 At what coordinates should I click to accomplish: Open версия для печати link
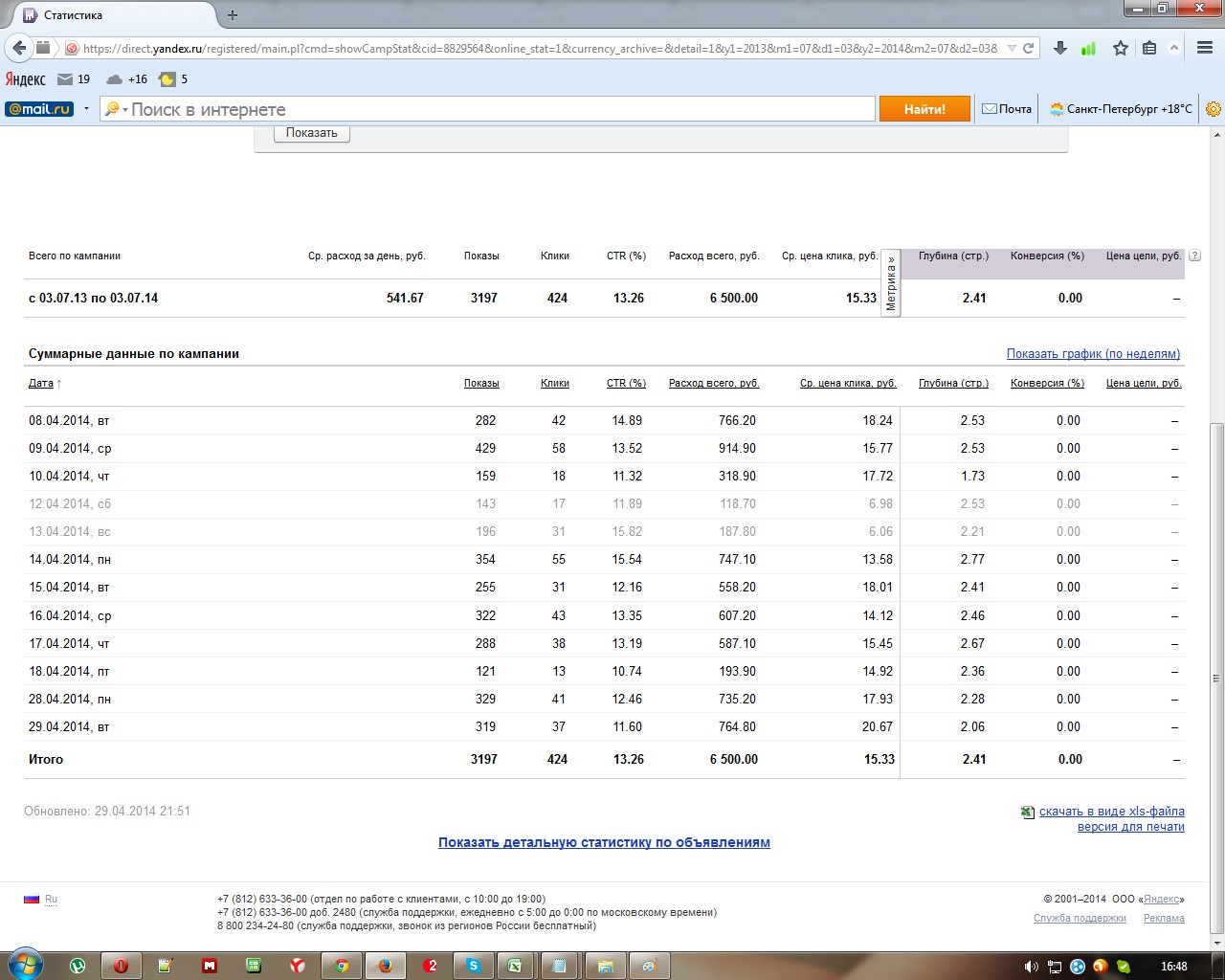click(1131, 827)
